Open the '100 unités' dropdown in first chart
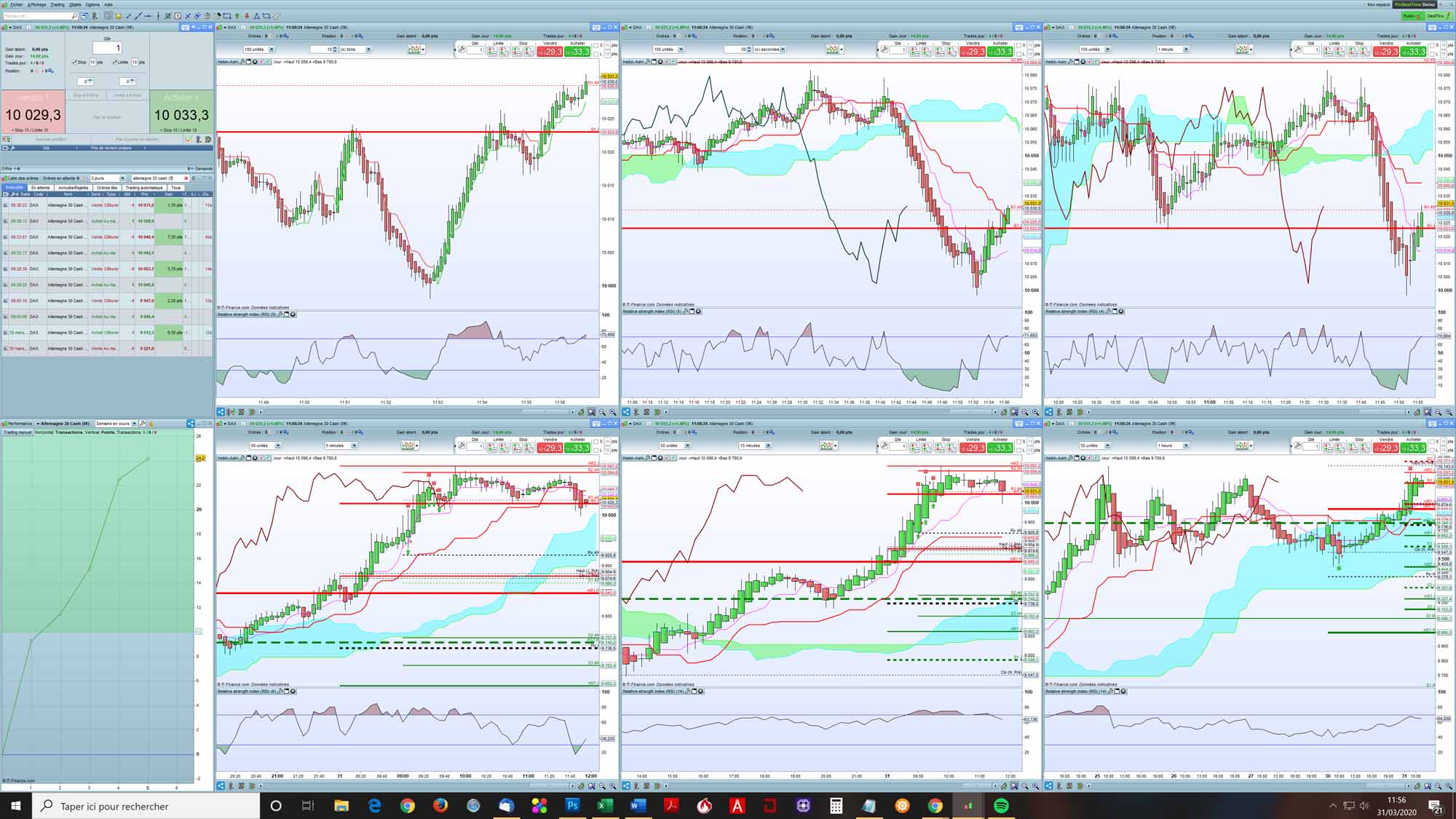Image resolution: width=1456 pixels, height=819 pixels. [x=272, y=50]
